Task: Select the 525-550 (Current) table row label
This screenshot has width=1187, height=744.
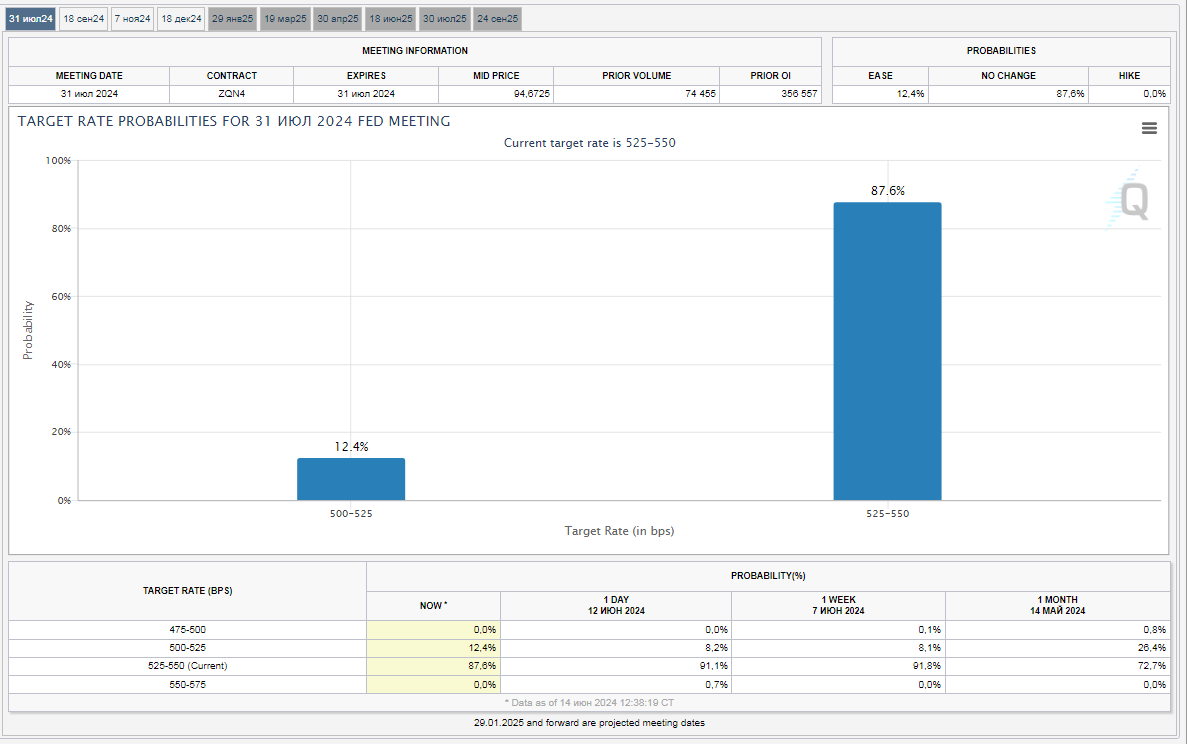Action: tap(188, 665)
